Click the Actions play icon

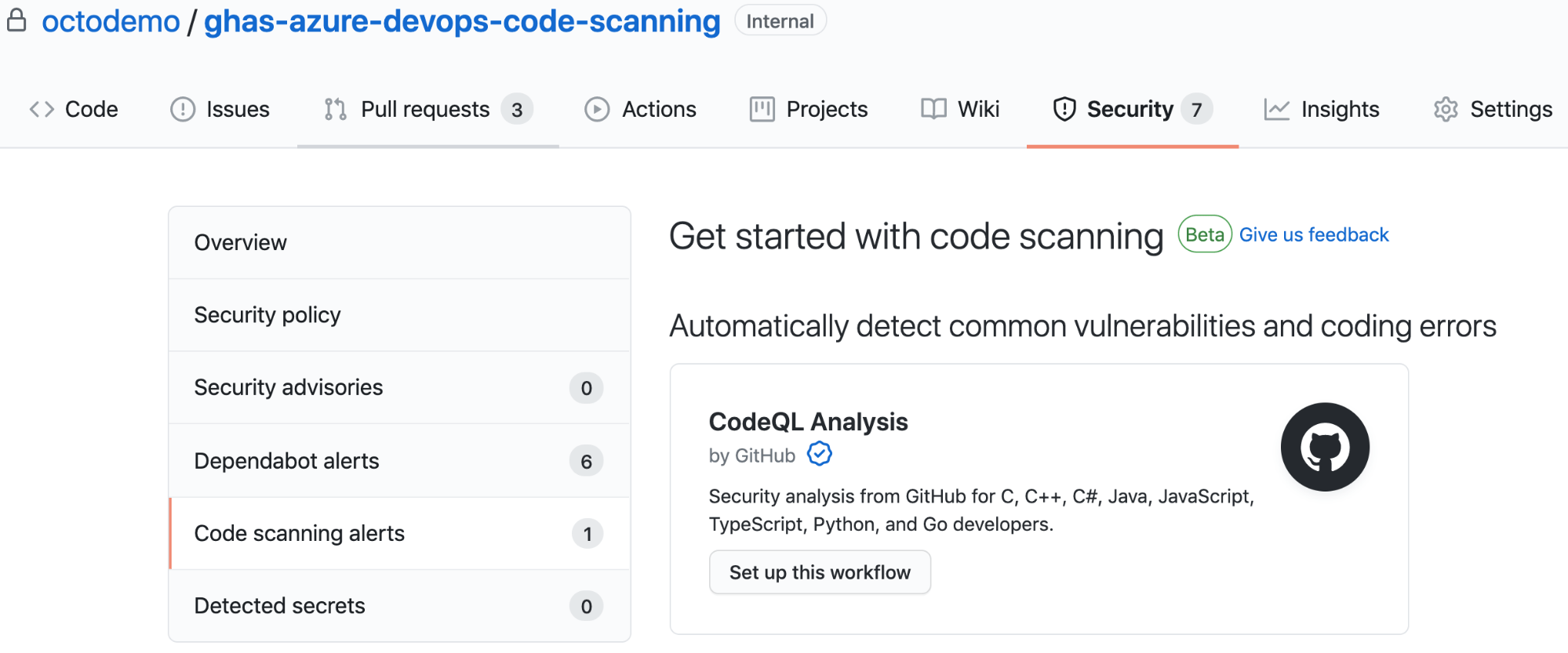[x=596, y=110]
